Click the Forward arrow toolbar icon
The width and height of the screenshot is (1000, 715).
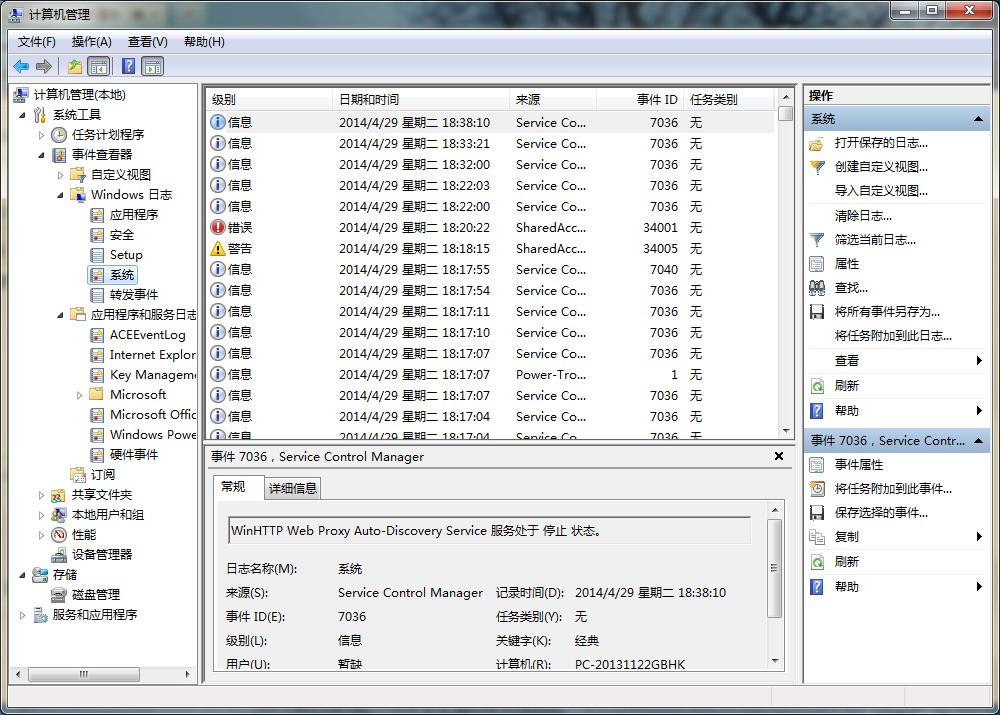tap(43, 66)
